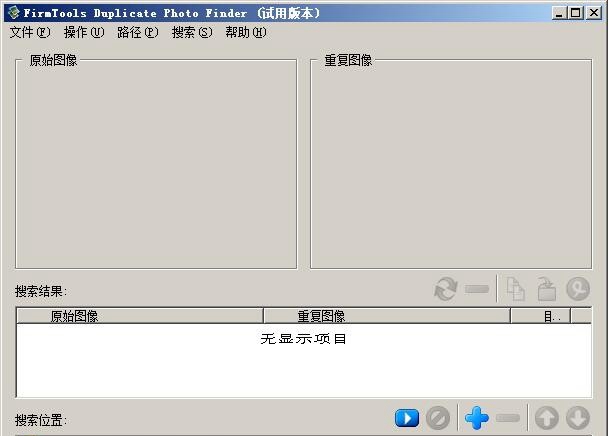Viewport: 608px width, 436px height.
Task: Start search with blue play button
Action: click(x=407, y=419)
